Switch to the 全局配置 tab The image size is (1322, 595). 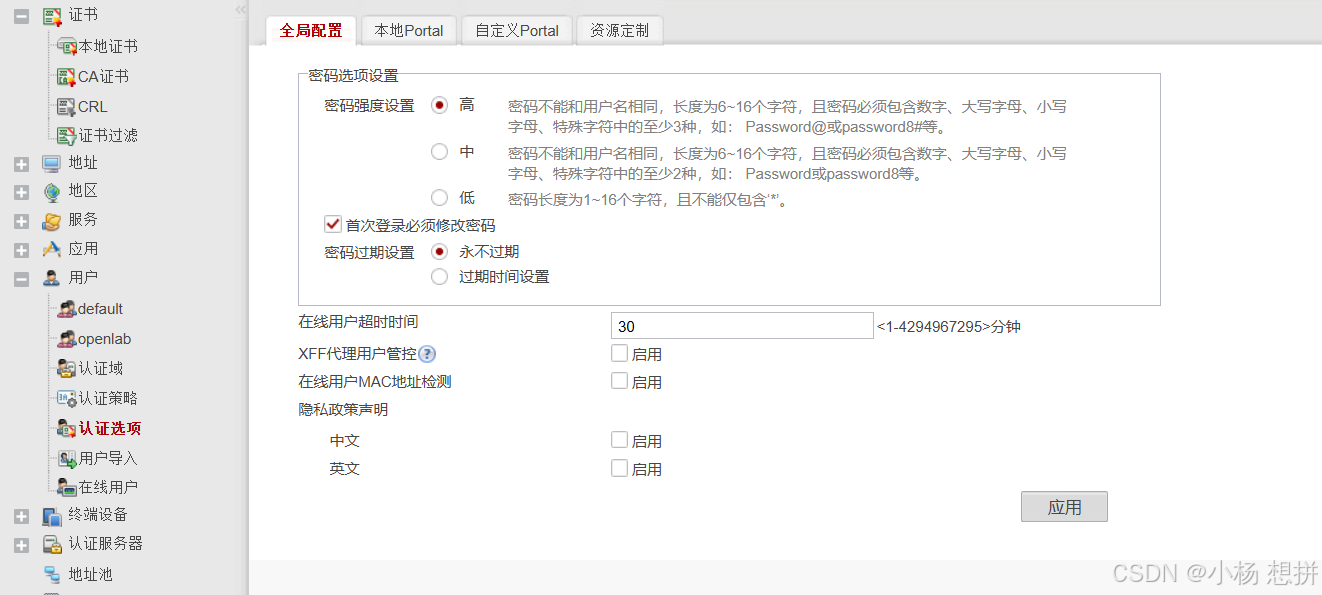click(x=311, y=30)
